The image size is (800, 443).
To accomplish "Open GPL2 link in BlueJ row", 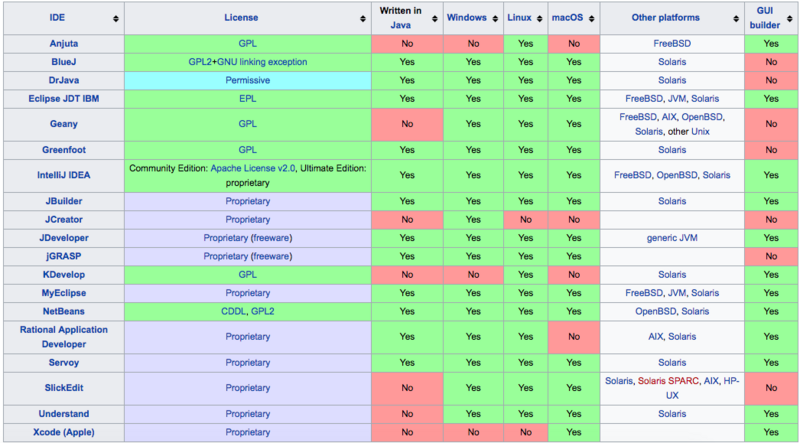I will click(200, 62).
